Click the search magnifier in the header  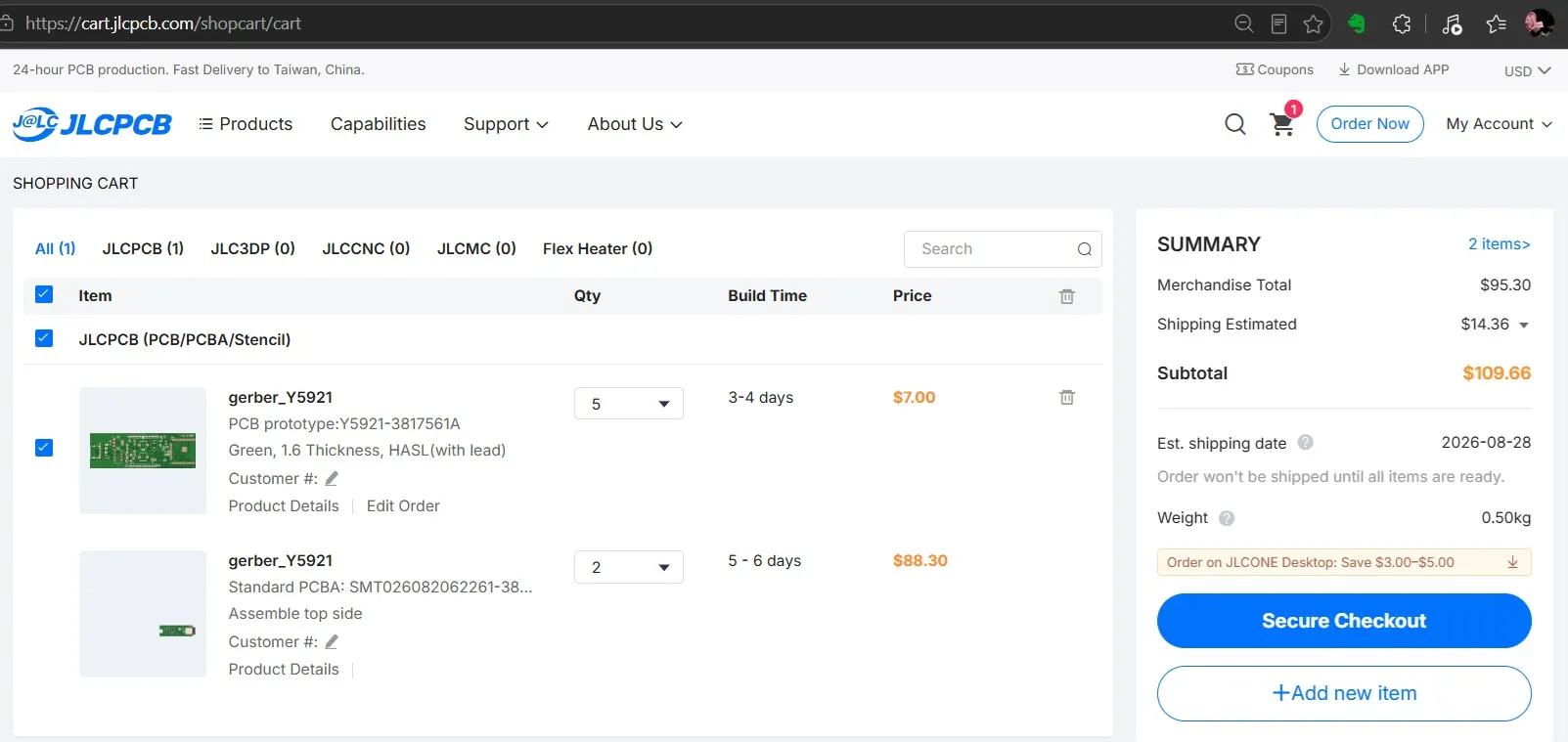tap(1235, 124)
